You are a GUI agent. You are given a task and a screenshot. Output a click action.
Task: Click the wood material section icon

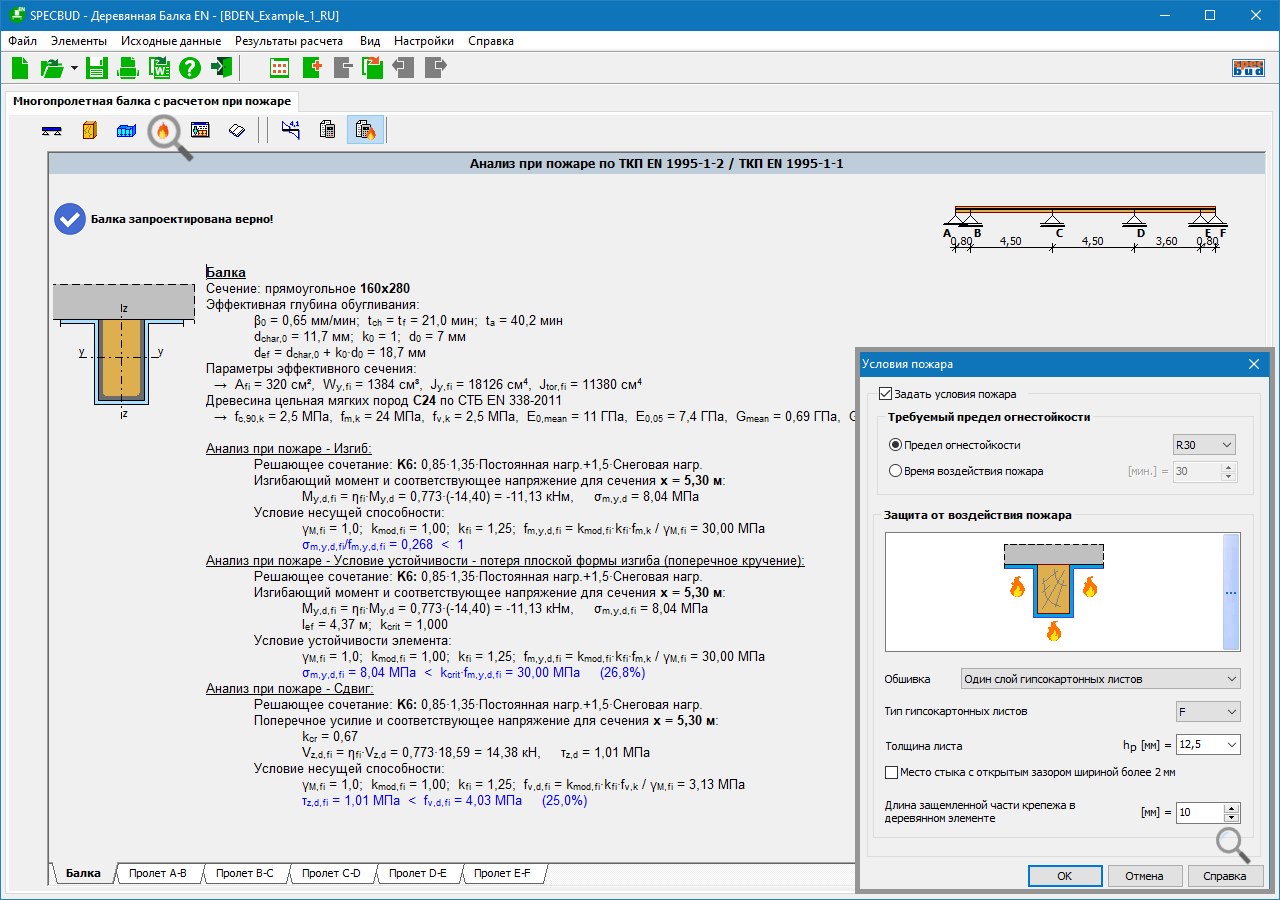89,130
